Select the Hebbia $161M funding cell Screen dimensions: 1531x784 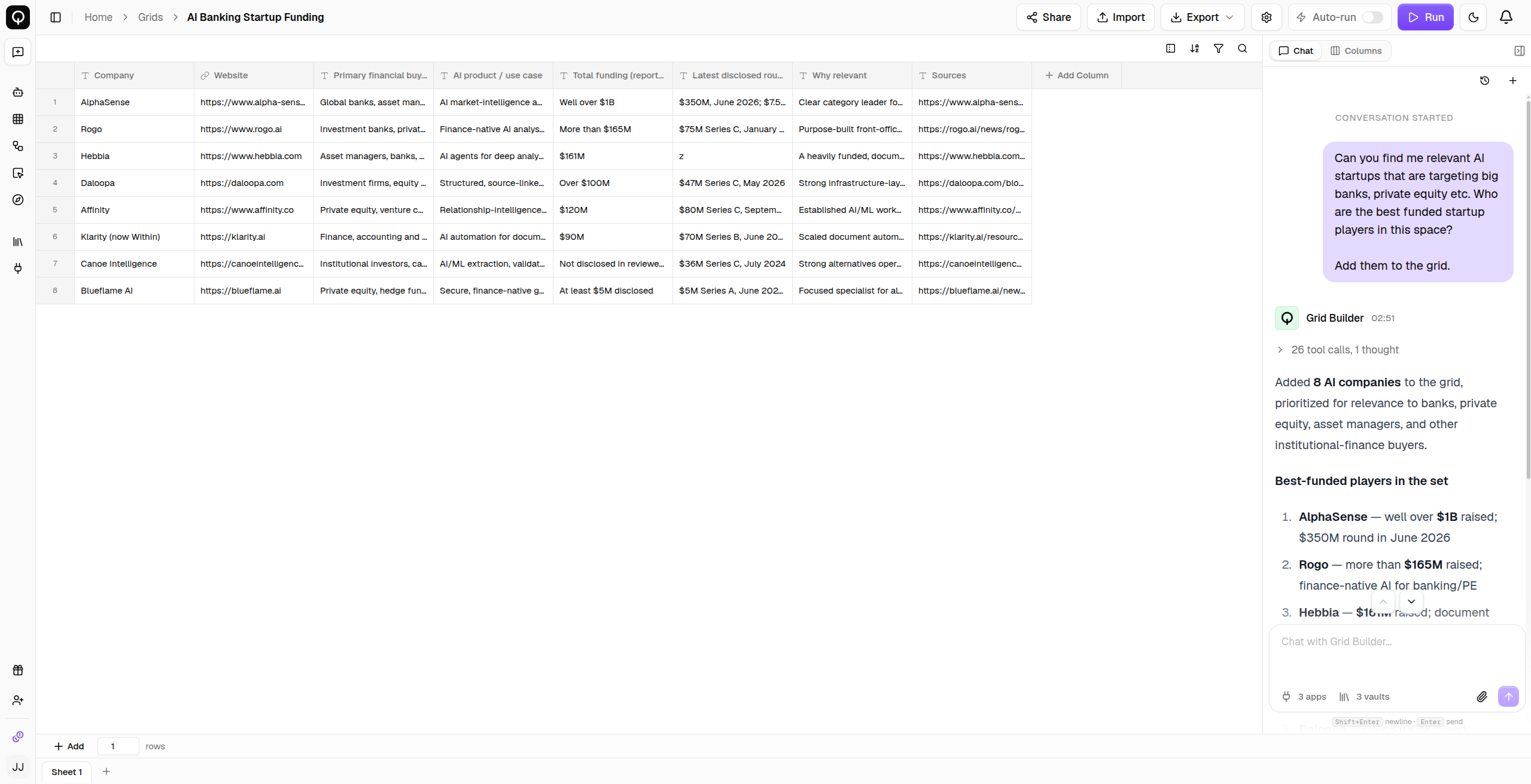pos(613,156)
